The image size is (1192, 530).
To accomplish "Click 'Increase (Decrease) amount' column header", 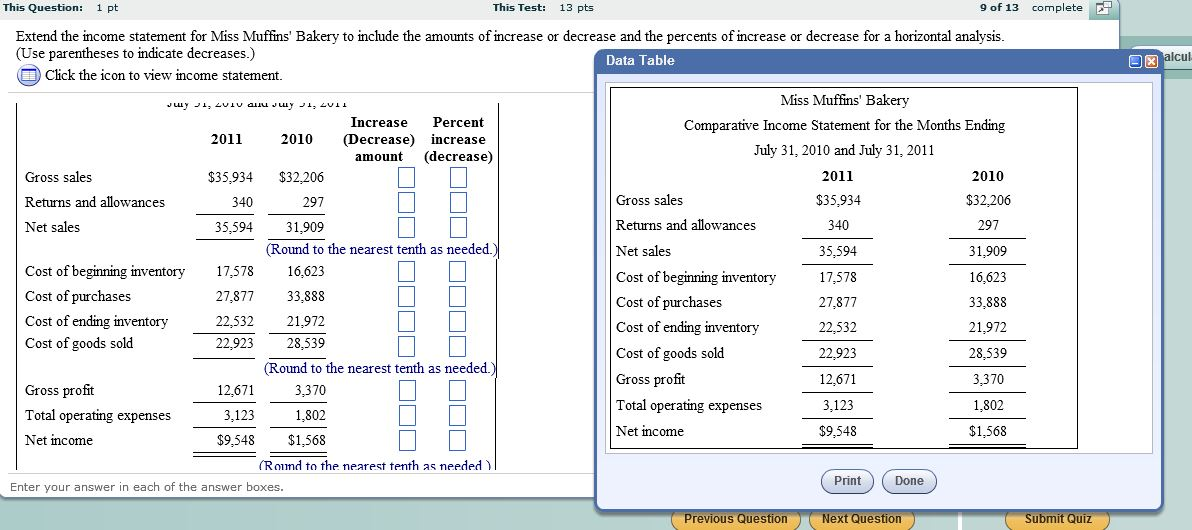I will 379,139.
